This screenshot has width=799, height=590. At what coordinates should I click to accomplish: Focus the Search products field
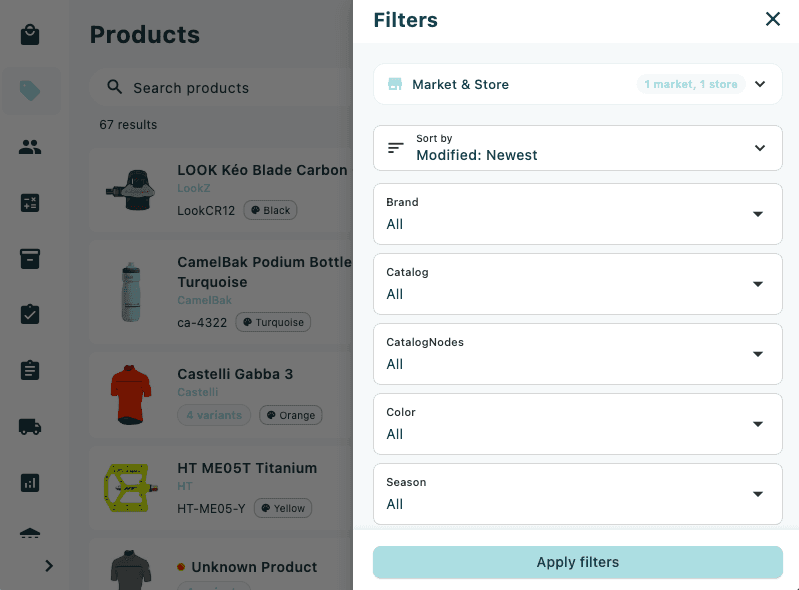point(222,88)
